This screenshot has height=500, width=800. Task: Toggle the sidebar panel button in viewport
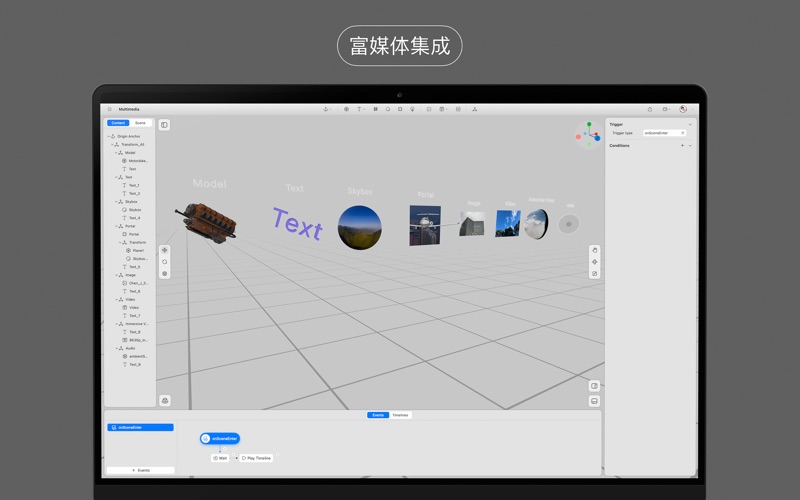tap(164, 125)
